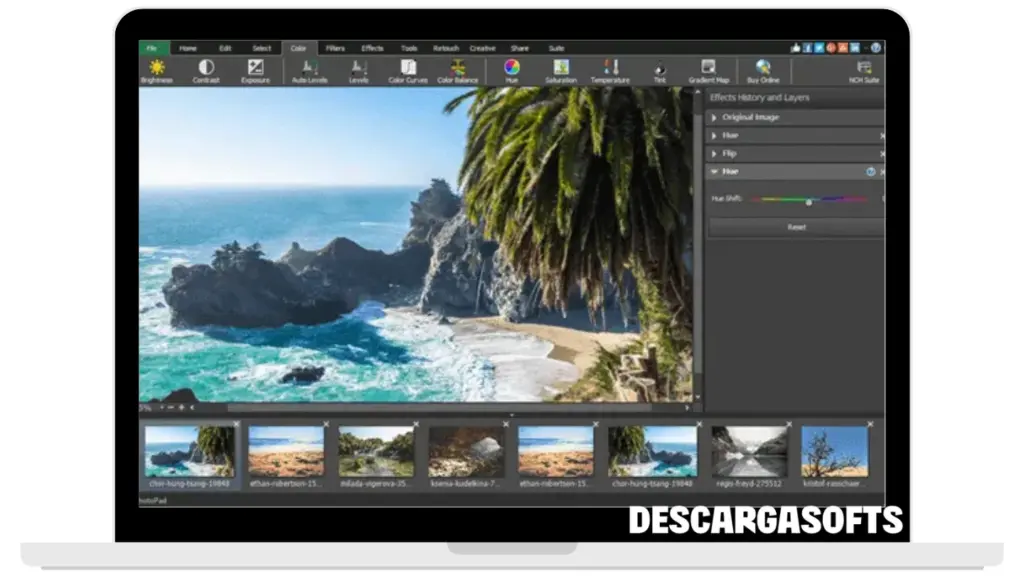Select the Contrast adjustment icon

206,68
